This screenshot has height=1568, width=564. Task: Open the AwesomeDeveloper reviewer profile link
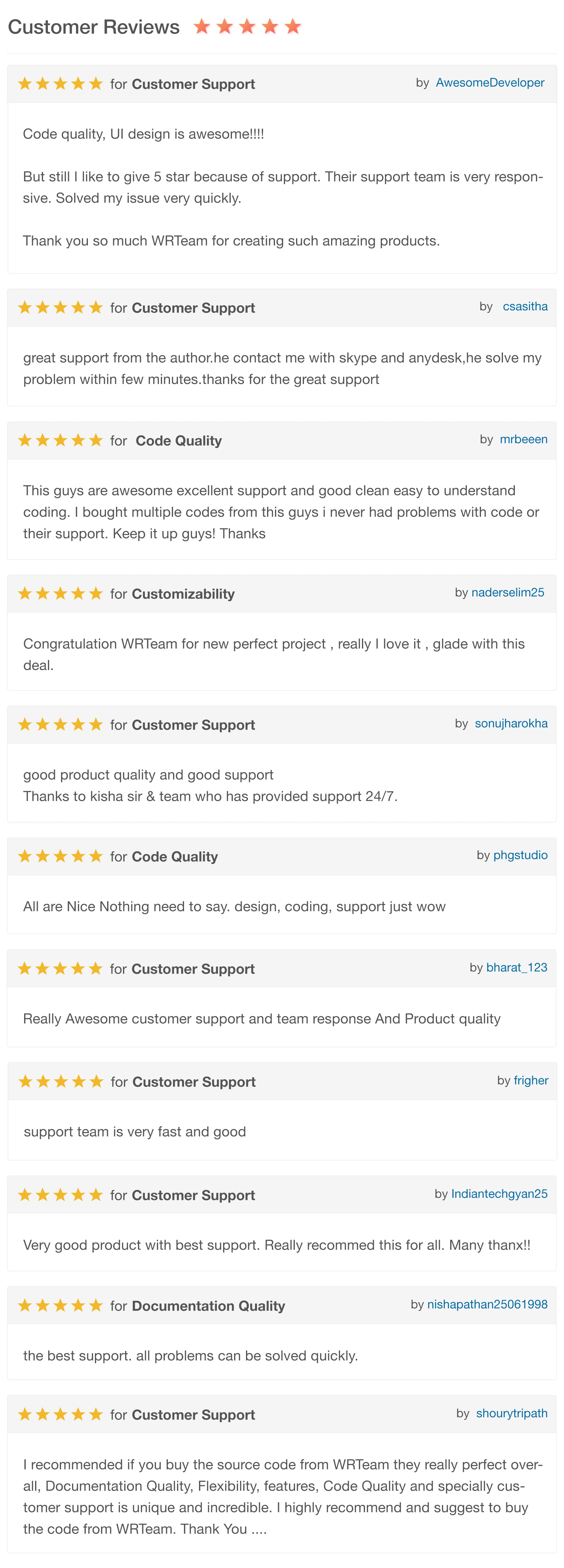[x=490, y=83]
